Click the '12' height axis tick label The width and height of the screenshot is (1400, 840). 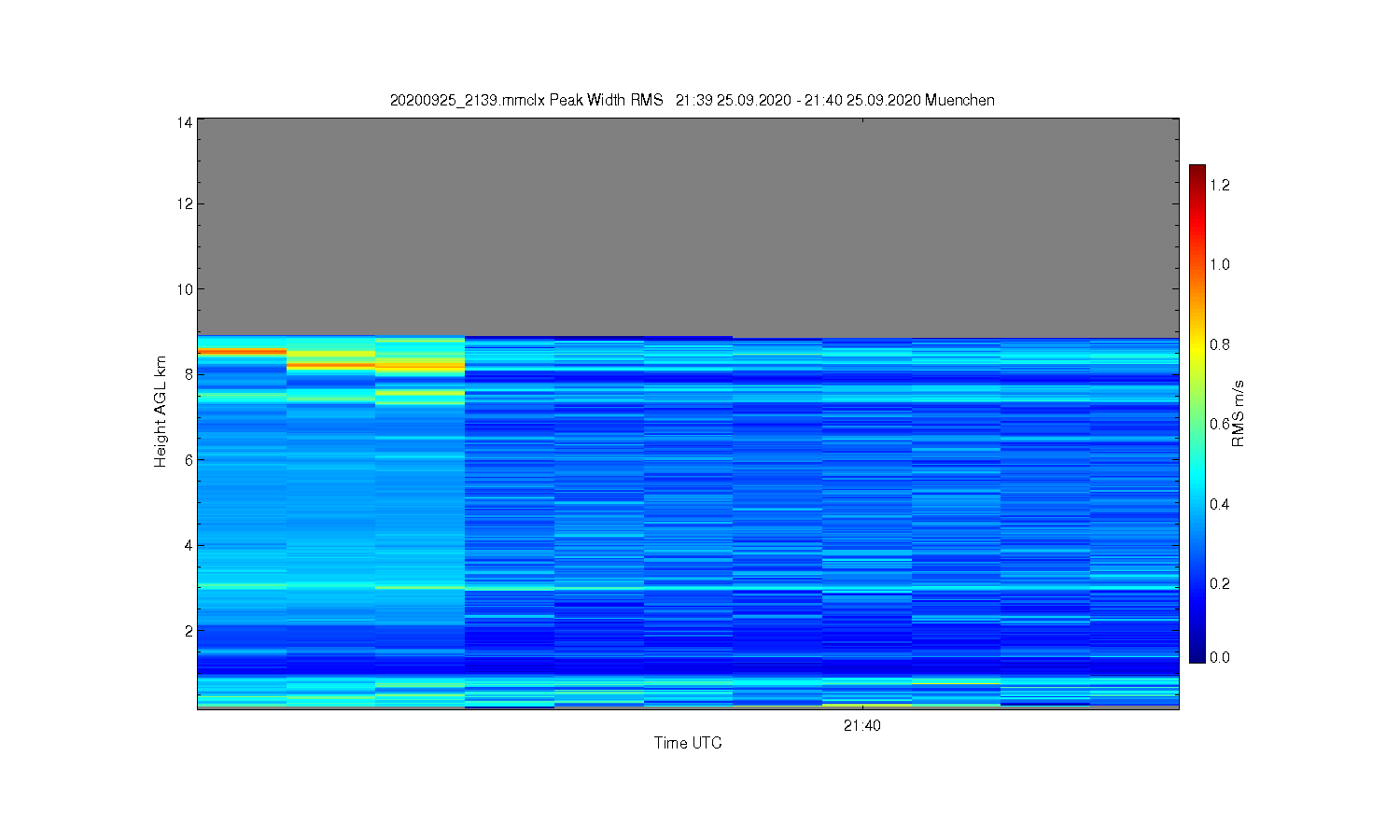point(185,203)
